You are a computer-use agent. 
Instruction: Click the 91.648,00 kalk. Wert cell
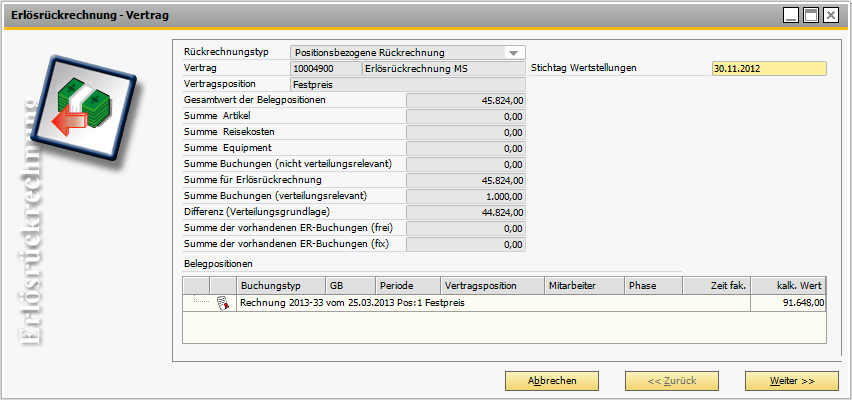[x=788, y=303]
